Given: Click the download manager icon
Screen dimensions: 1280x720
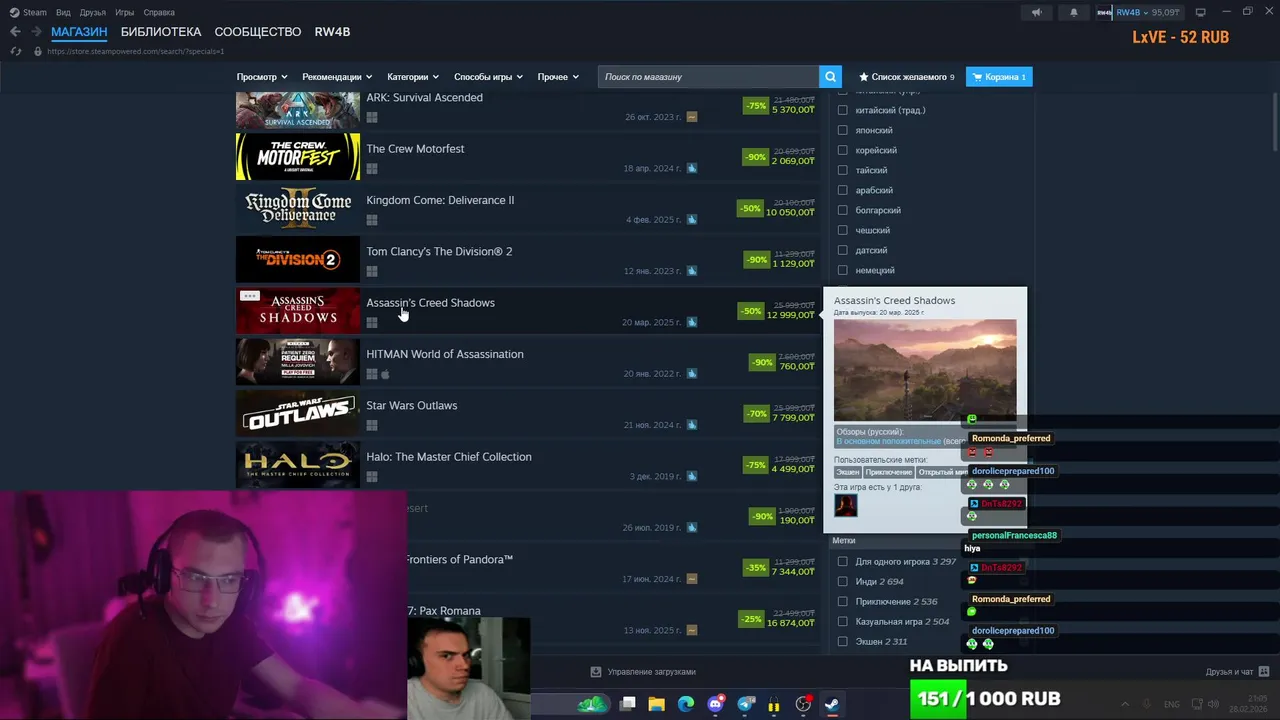Looking at the screenshot, I should tap(596, 672).
